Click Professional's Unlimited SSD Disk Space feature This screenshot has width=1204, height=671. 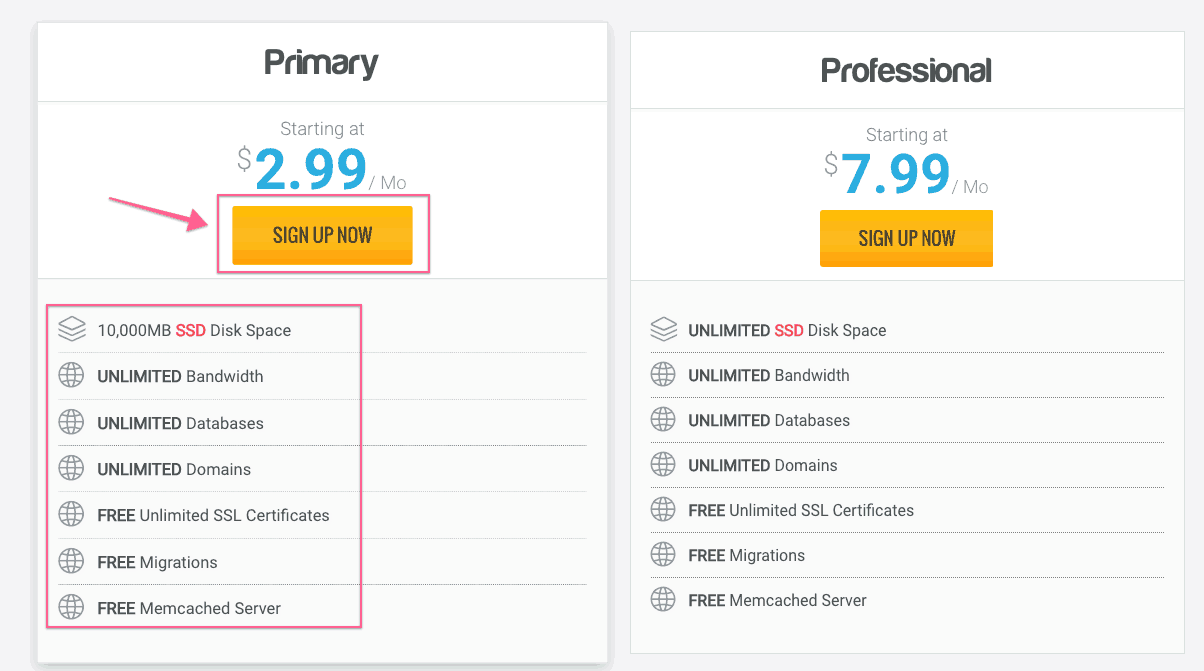click(x=787, y=330)
